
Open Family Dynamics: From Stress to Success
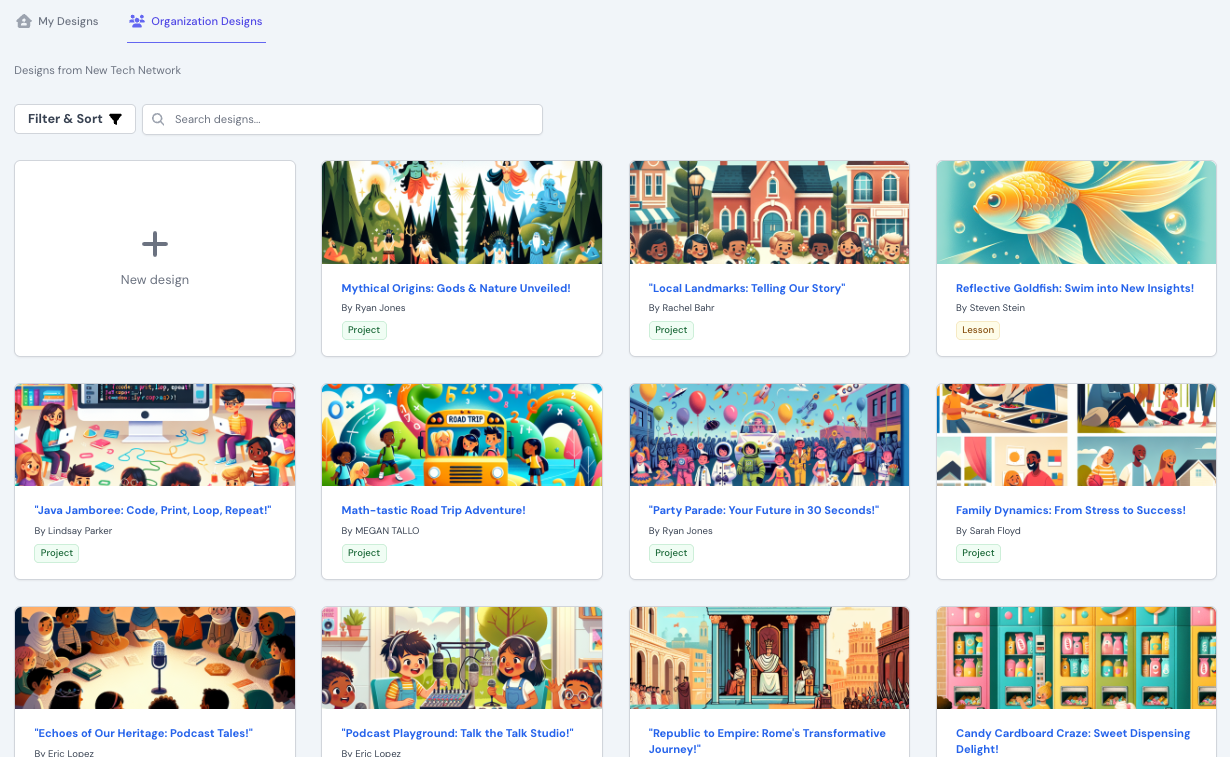click(x=1070, y=510)
